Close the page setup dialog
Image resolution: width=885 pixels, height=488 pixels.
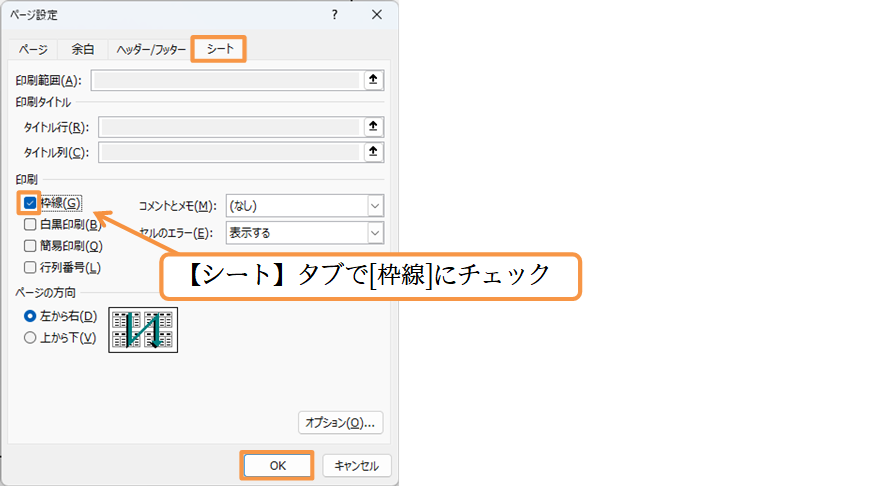(376, 15)
